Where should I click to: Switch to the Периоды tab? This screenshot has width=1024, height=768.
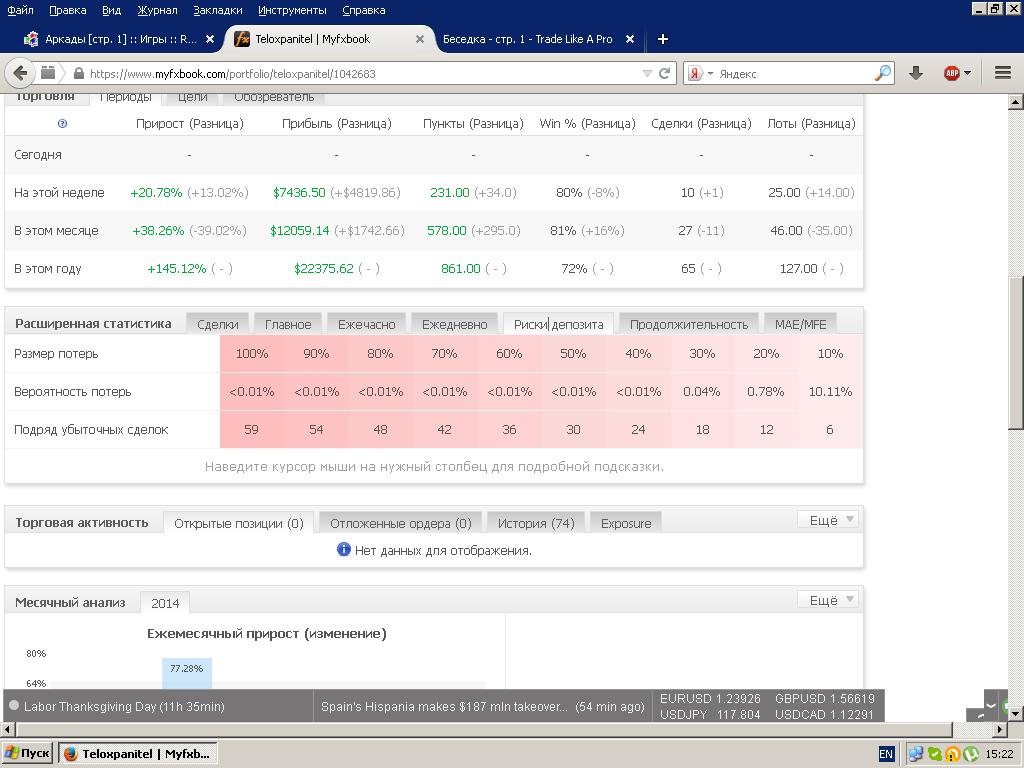[125, 97]
